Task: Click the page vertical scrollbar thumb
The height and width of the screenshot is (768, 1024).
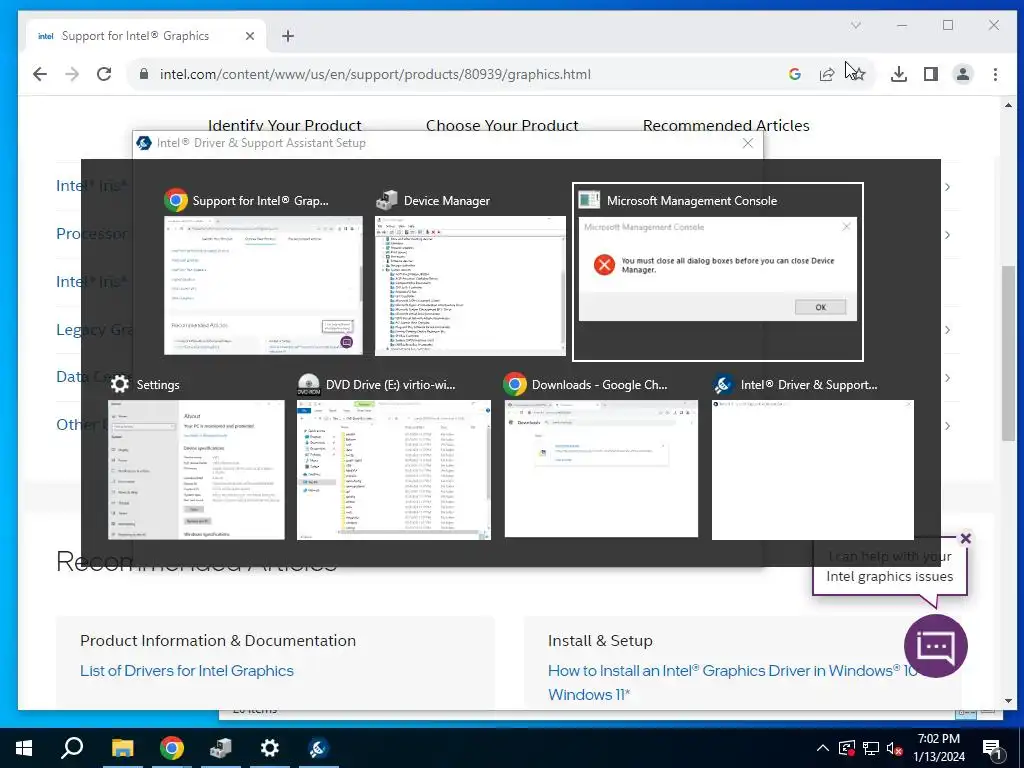Action: point(1008,353)
